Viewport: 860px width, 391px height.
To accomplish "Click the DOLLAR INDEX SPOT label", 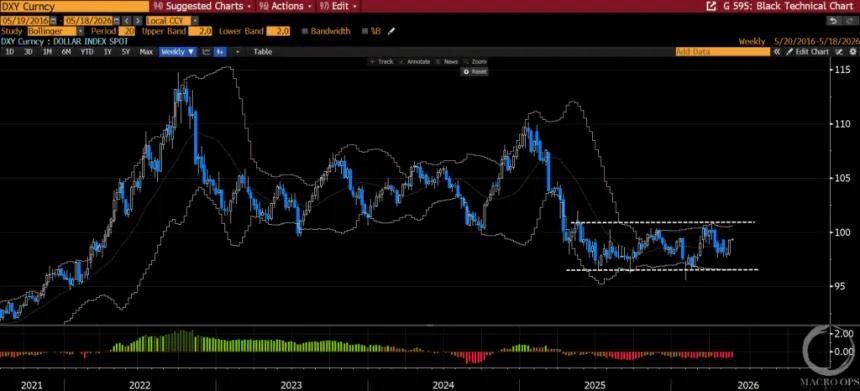I will 90,41.
